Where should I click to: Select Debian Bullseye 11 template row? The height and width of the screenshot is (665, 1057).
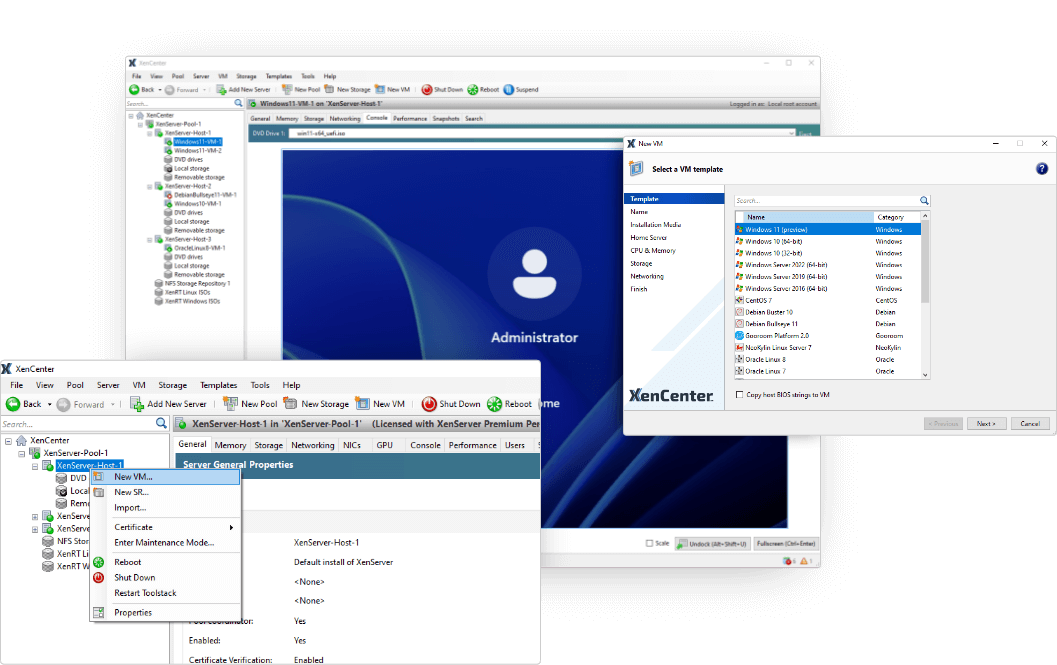tap(828, 324)
